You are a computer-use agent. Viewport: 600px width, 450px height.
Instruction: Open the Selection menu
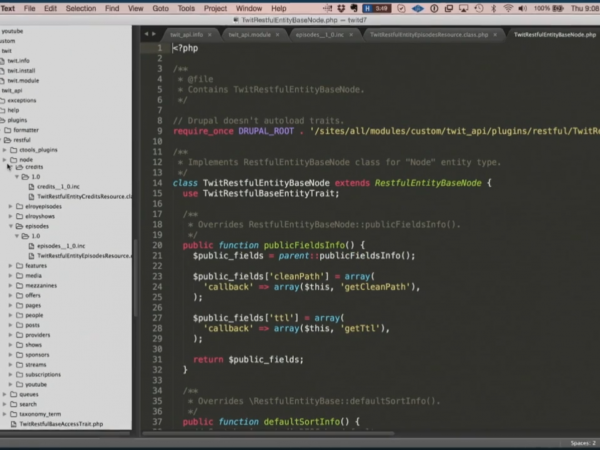tap(81, 8)
